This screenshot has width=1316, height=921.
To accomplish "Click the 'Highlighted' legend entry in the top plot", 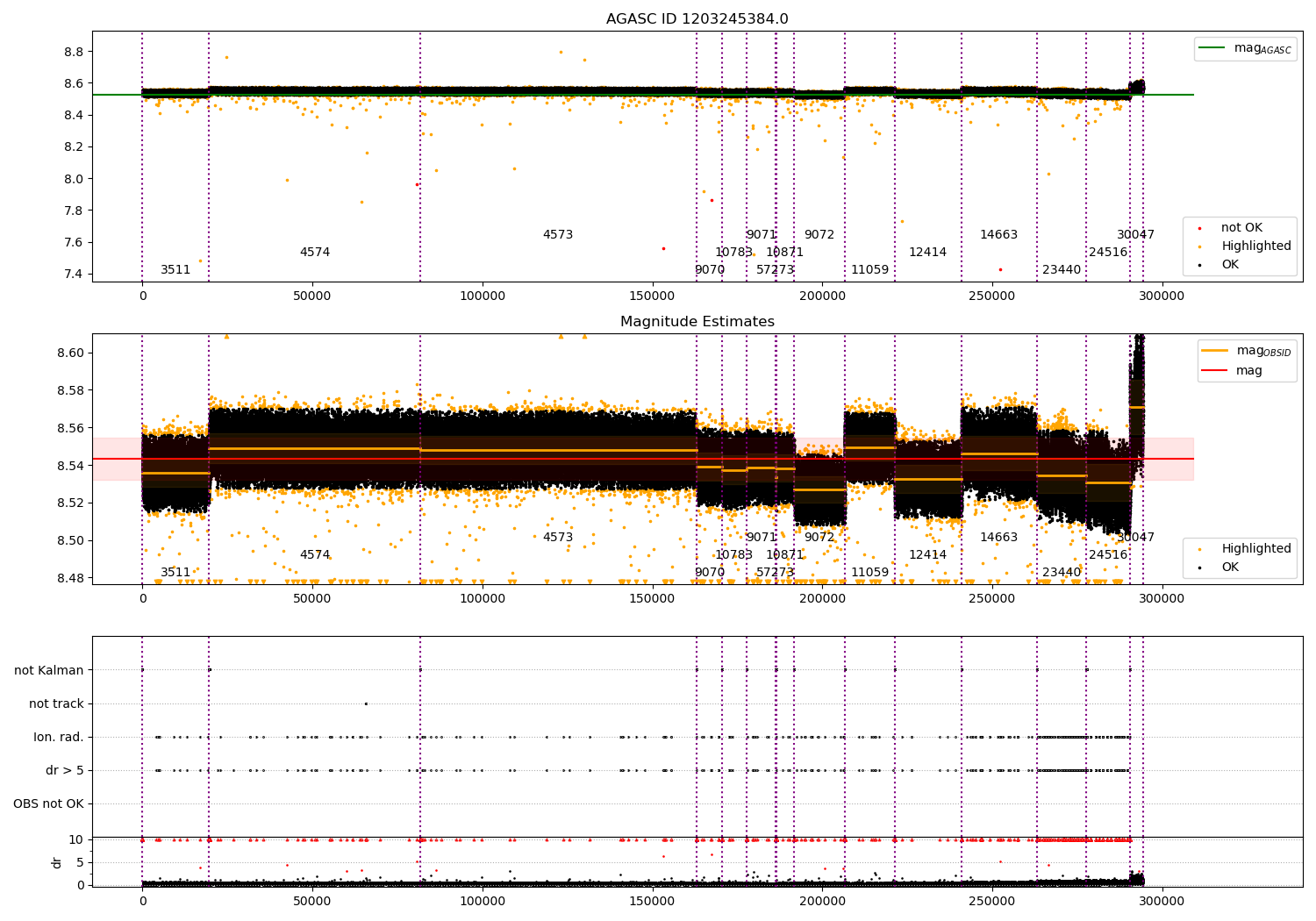I will coord(1246,246).
